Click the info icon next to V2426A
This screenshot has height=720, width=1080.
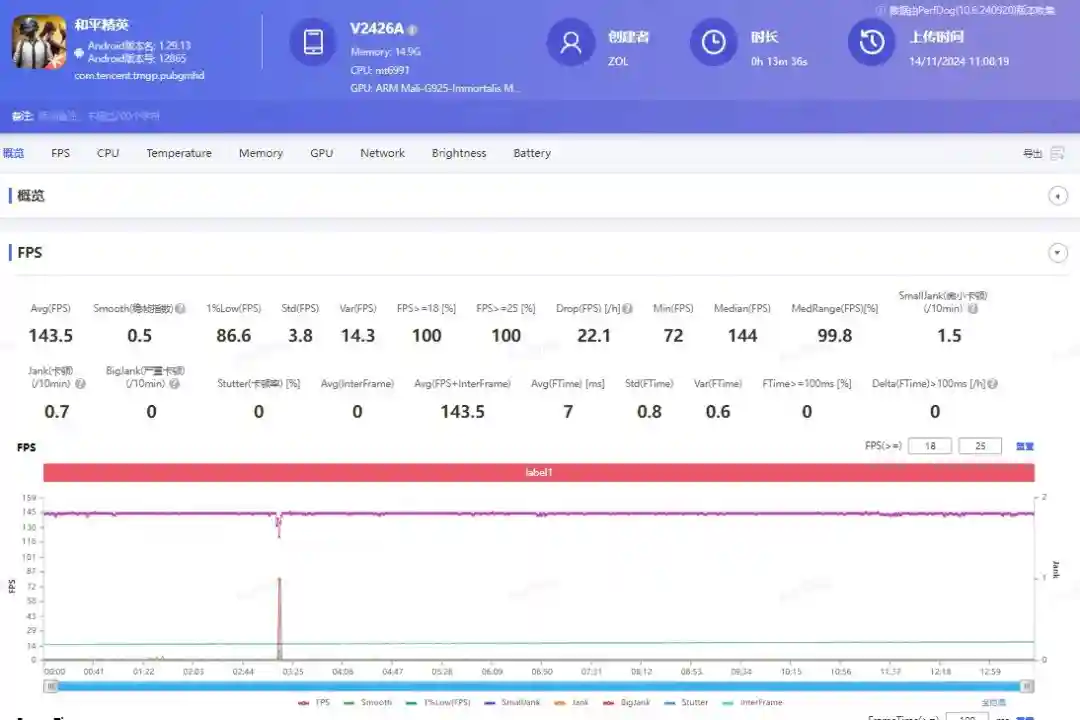(x=413, y=30)
